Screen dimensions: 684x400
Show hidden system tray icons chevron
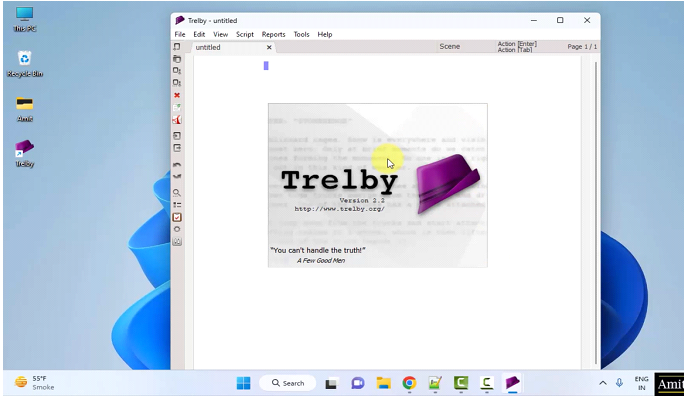coord(603,383)
